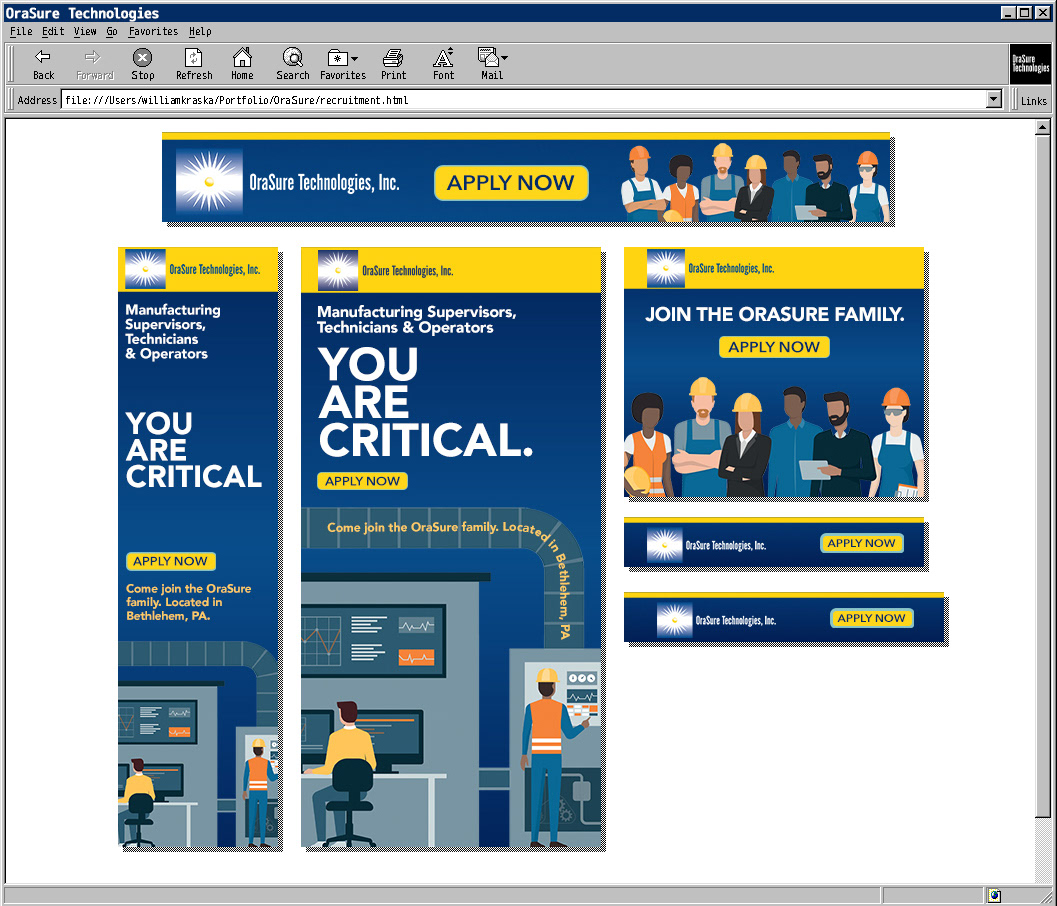Click the control room illustration in large ad
1057x906 pixels.
tap(450, 677)
